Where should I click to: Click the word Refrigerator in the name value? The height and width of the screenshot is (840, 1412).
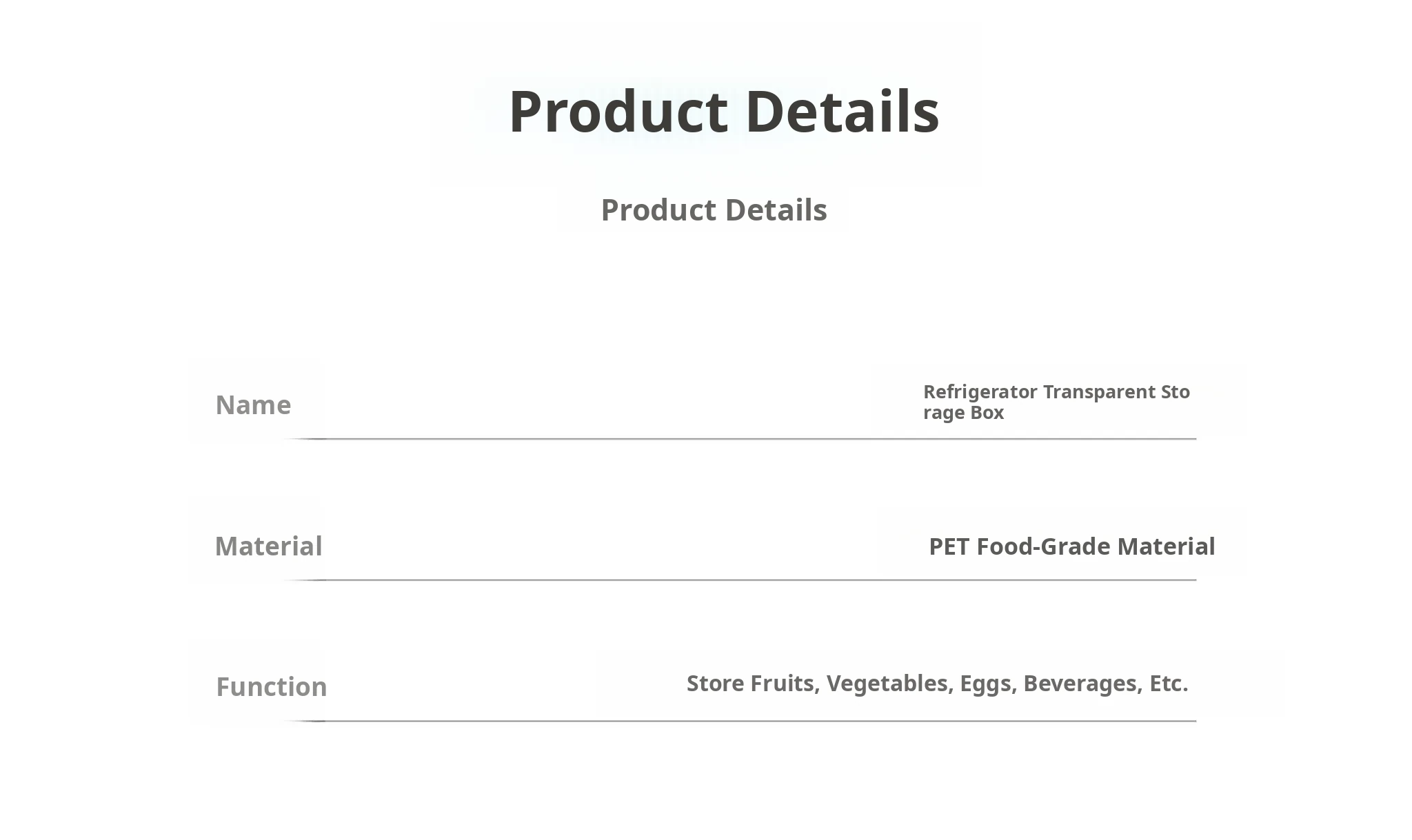pos(980,392)
